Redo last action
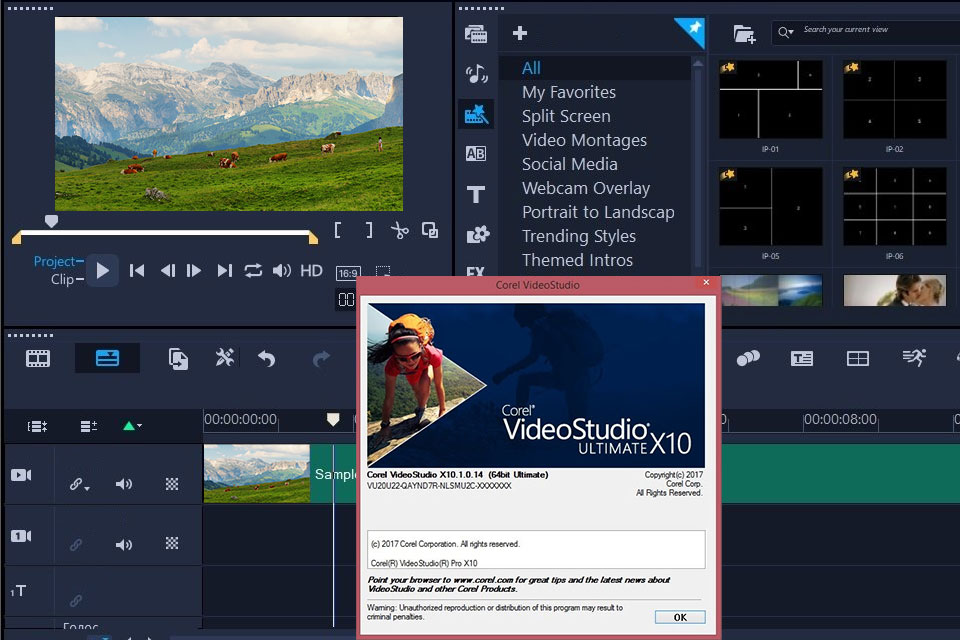The image size is (960, 640). pyautogui.click(x=321, y=358)
